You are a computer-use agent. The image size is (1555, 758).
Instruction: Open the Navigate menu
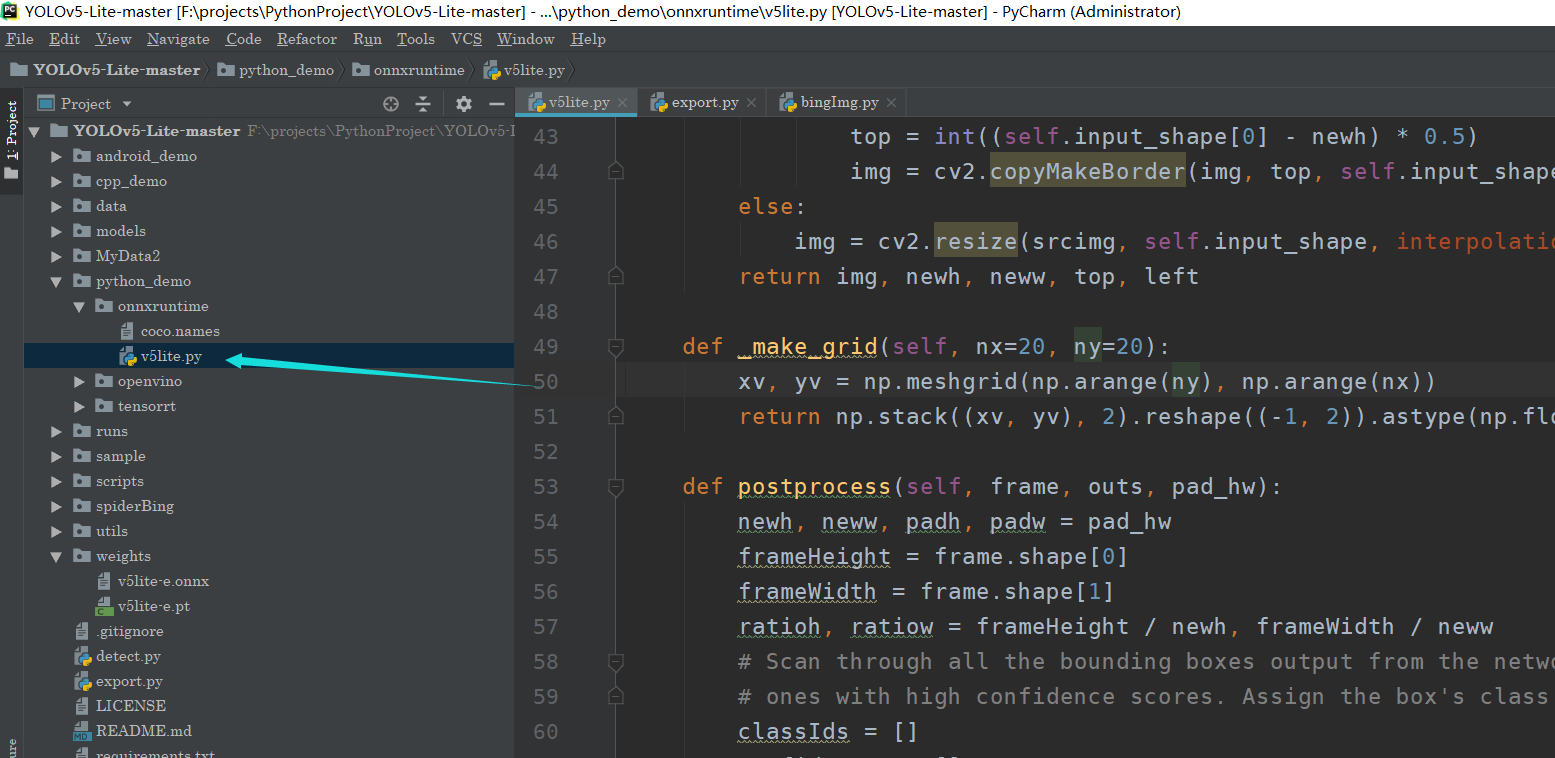coord(178,39)
